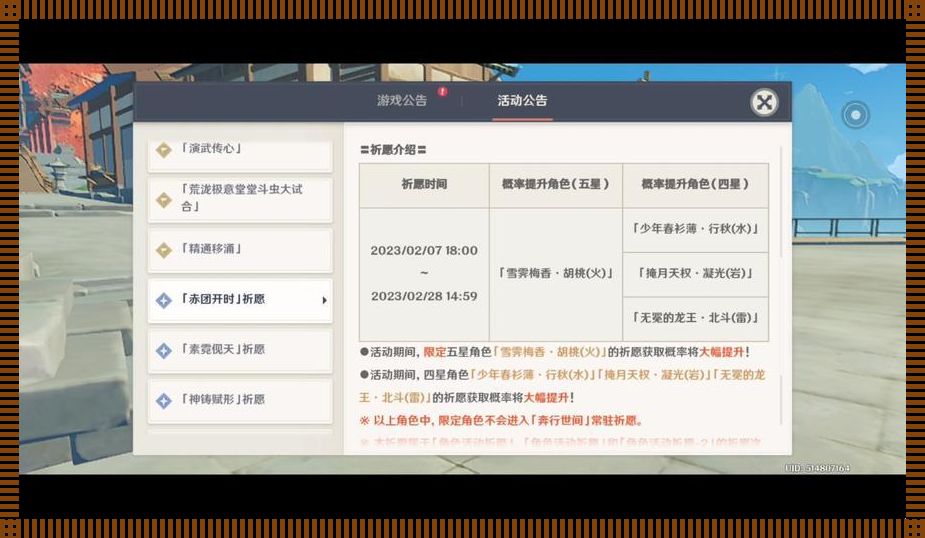The height and width of the screenshot is (538, 925).
Task: Click「掩月天权·凝光(岩)」table cell
Action: [695, 273]
